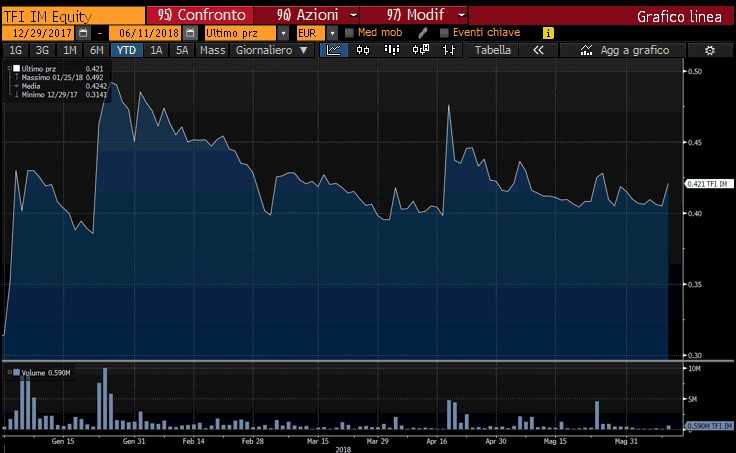
Task: Select the 5A time range tab
Action: [182, 50]
